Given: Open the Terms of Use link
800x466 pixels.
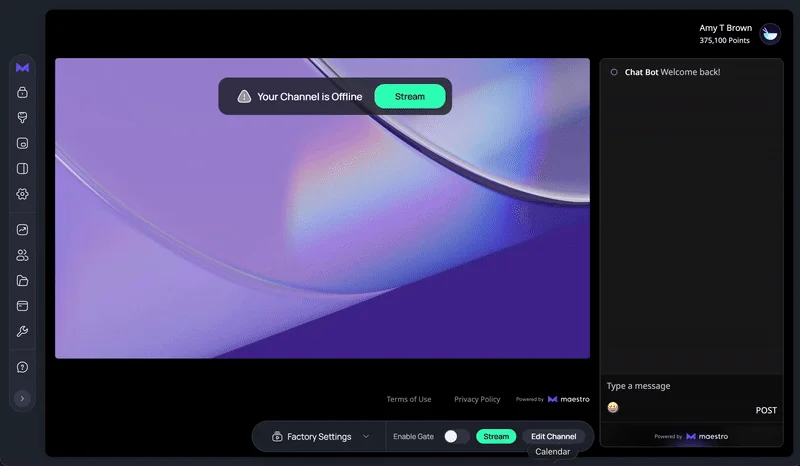Looking at the screenshot, I should tap(409, 399).
